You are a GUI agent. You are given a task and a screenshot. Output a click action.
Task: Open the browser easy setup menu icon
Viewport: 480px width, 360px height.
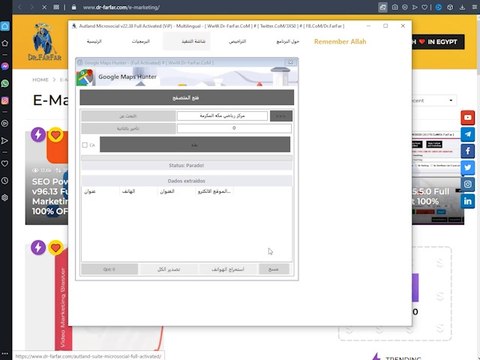tap(474, 7)
